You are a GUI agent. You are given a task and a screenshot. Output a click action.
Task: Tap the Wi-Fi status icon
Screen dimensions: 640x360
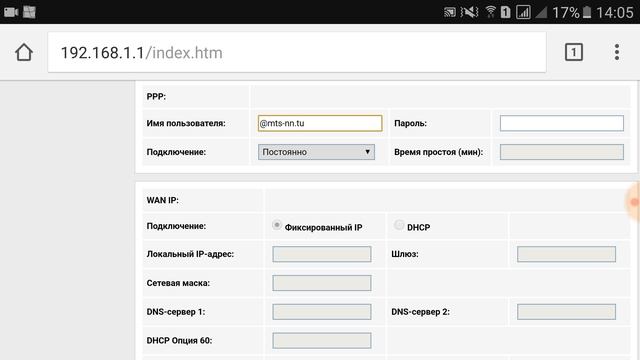[490, 12]
